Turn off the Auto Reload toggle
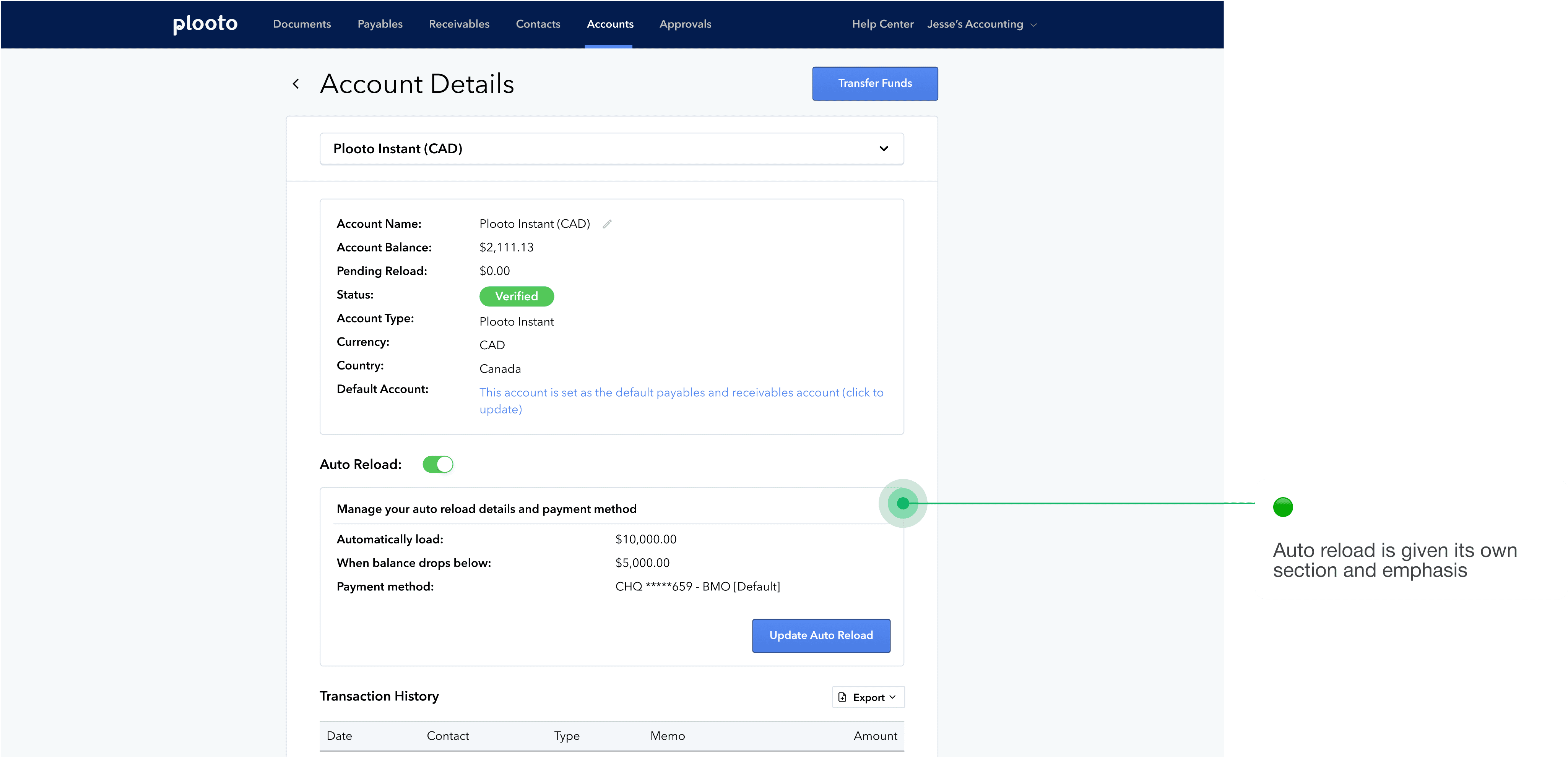 tap(438, 464)
